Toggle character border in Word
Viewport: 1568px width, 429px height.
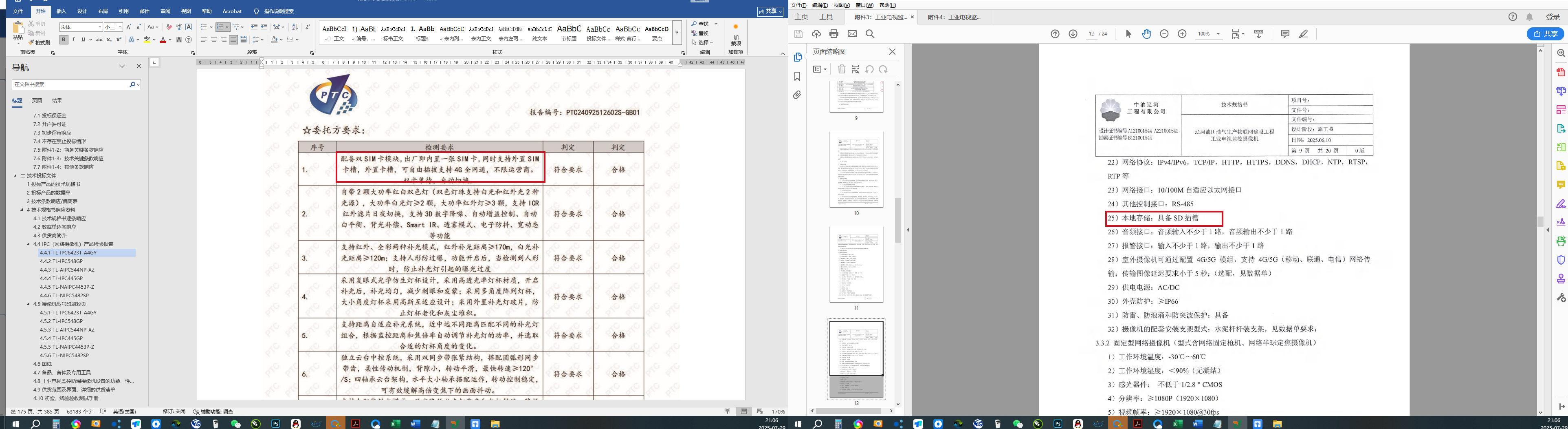pos(189,27)
